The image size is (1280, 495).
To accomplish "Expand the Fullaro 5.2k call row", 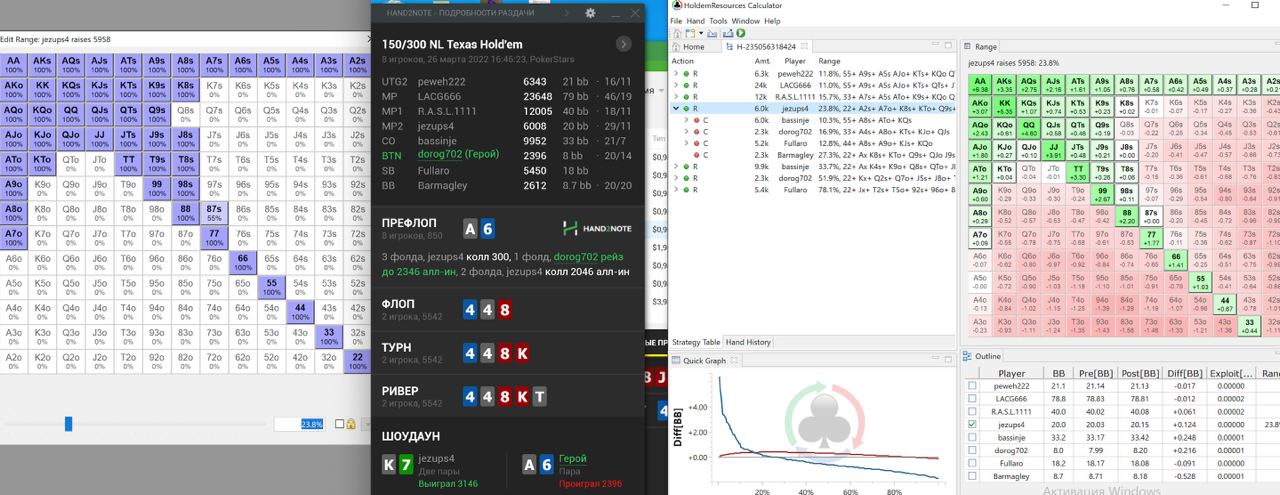I will [686, 143].
